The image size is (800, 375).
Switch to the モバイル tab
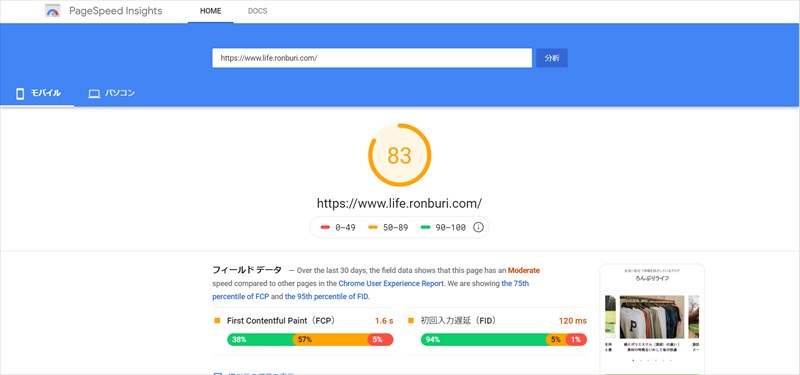pos(46,93)
